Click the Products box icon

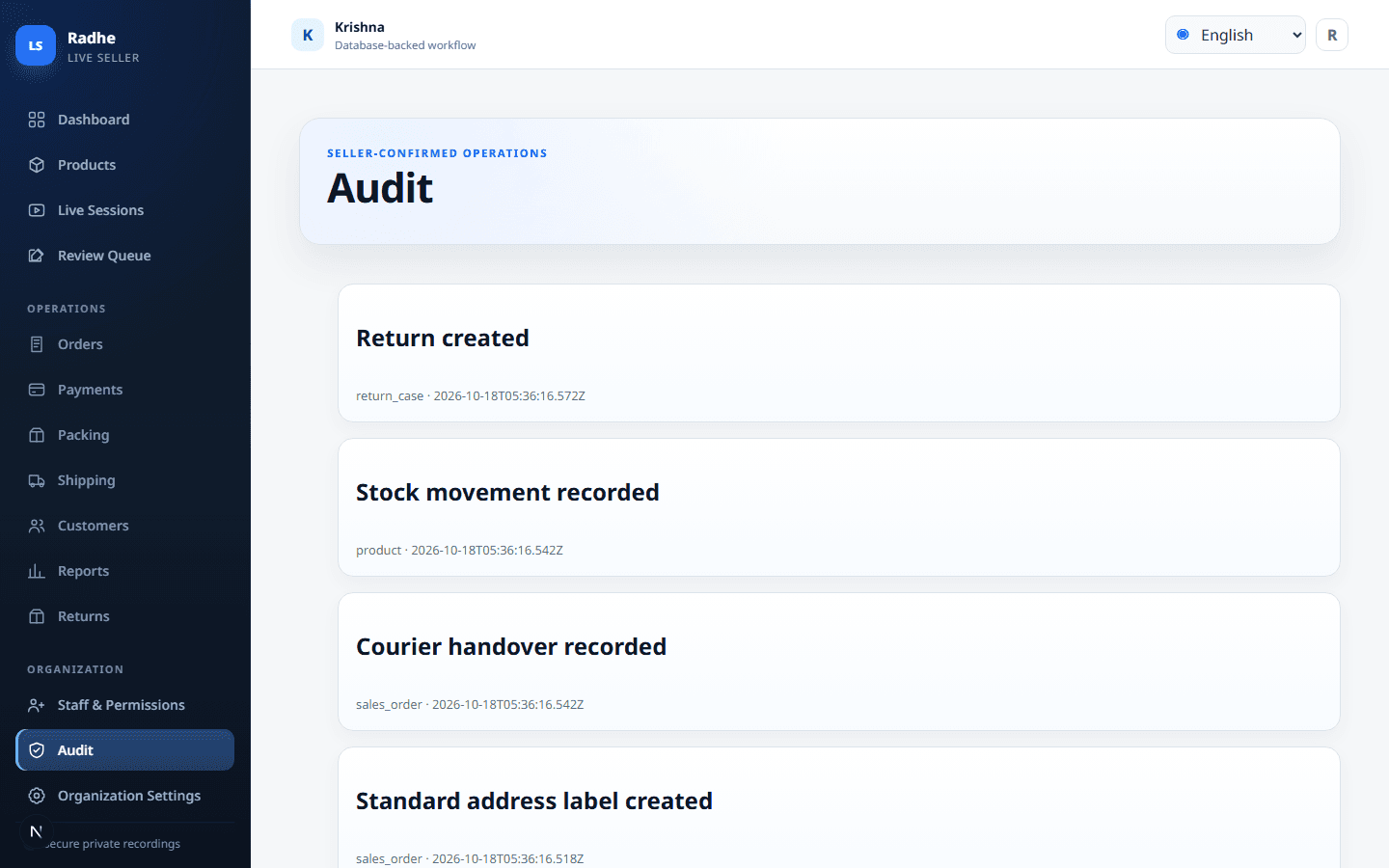pyautogui.click(x=37, y=165)
